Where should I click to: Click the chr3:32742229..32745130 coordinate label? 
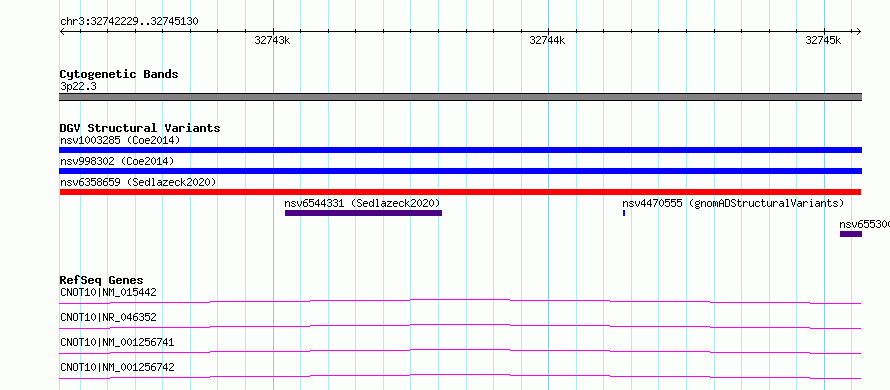click(x=129, y=22)
